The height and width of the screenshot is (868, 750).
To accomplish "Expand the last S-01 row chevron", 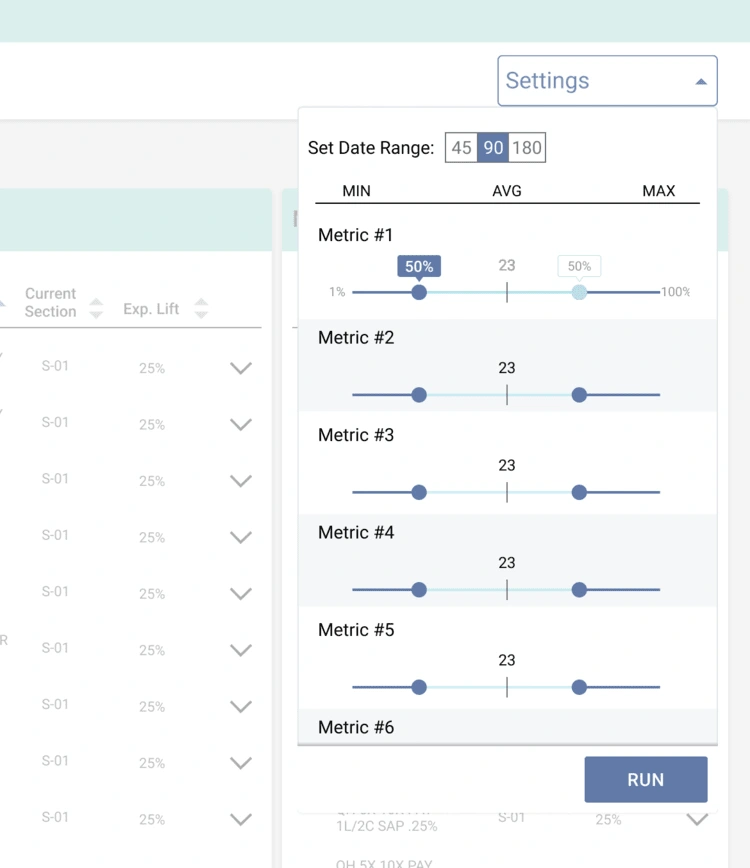I will 240,819.
